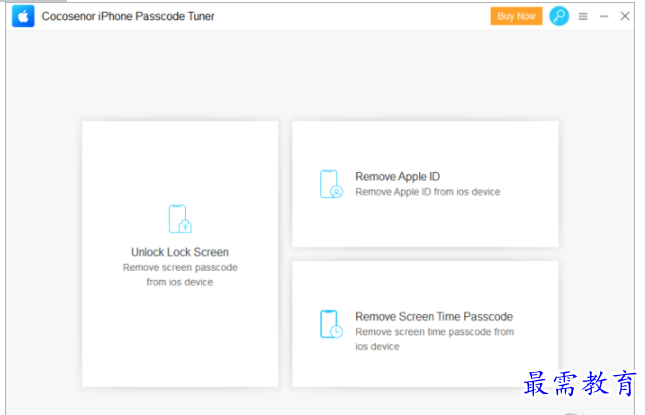
Task: Minimize the Passcode Tuner window
Action: (x=604, y=16)
